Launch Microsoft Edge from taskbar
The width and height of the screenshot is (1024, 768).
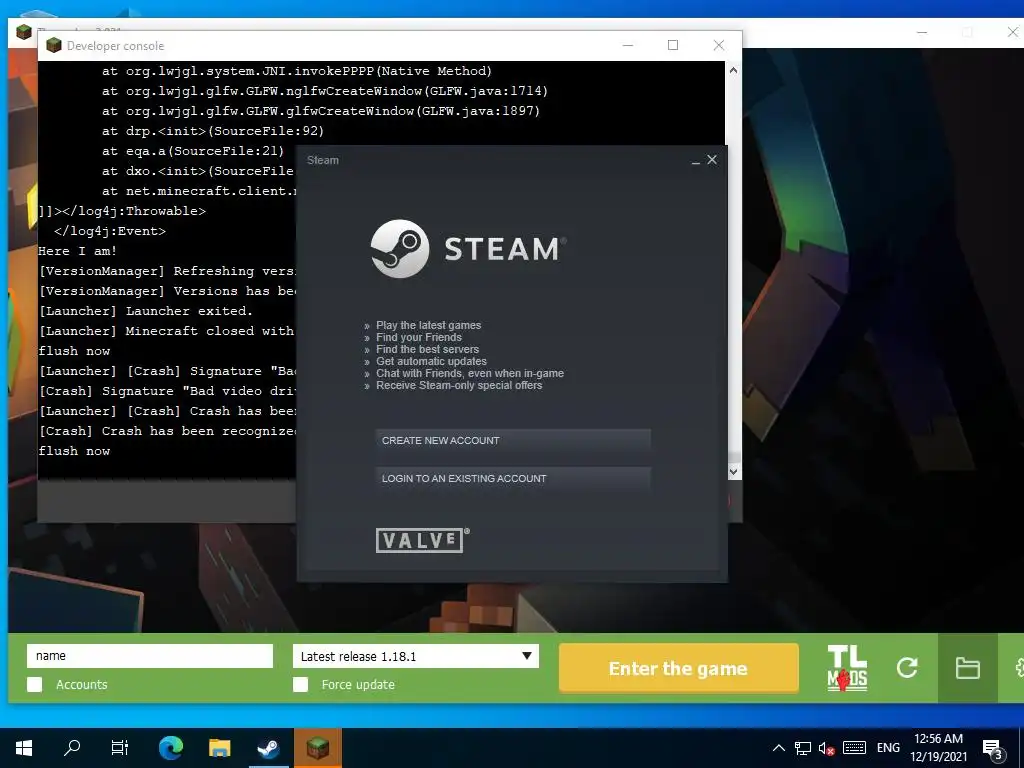tap(171, 748)
